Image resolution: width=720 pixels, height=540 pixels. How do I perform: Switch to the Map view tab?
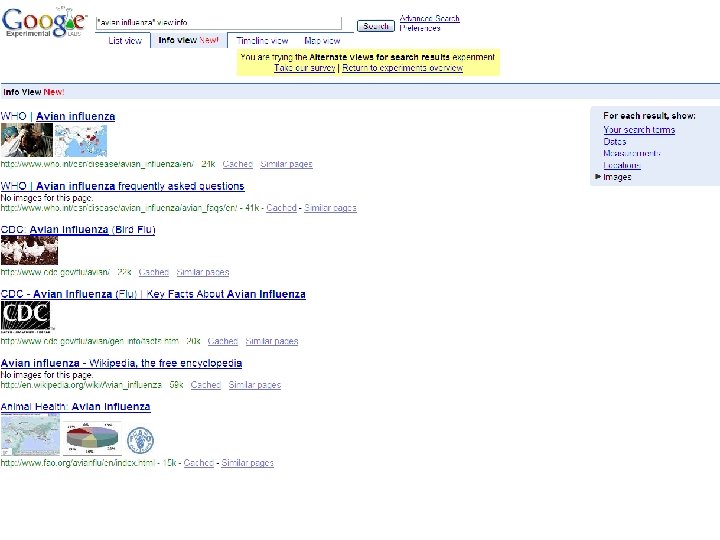coord(322,40)
